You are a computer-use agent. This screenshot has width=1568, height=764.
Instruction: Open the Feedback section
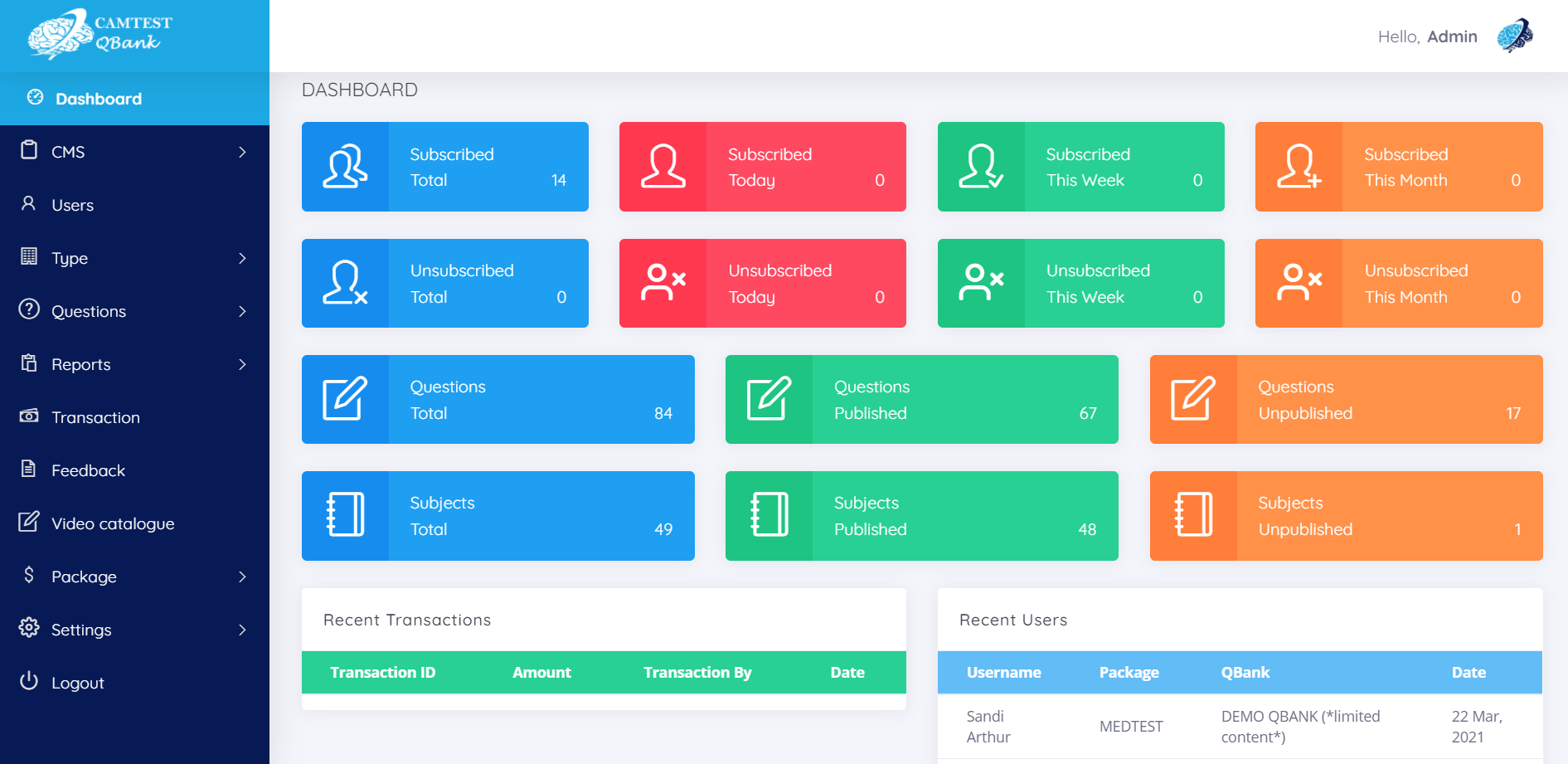point(88,470)
